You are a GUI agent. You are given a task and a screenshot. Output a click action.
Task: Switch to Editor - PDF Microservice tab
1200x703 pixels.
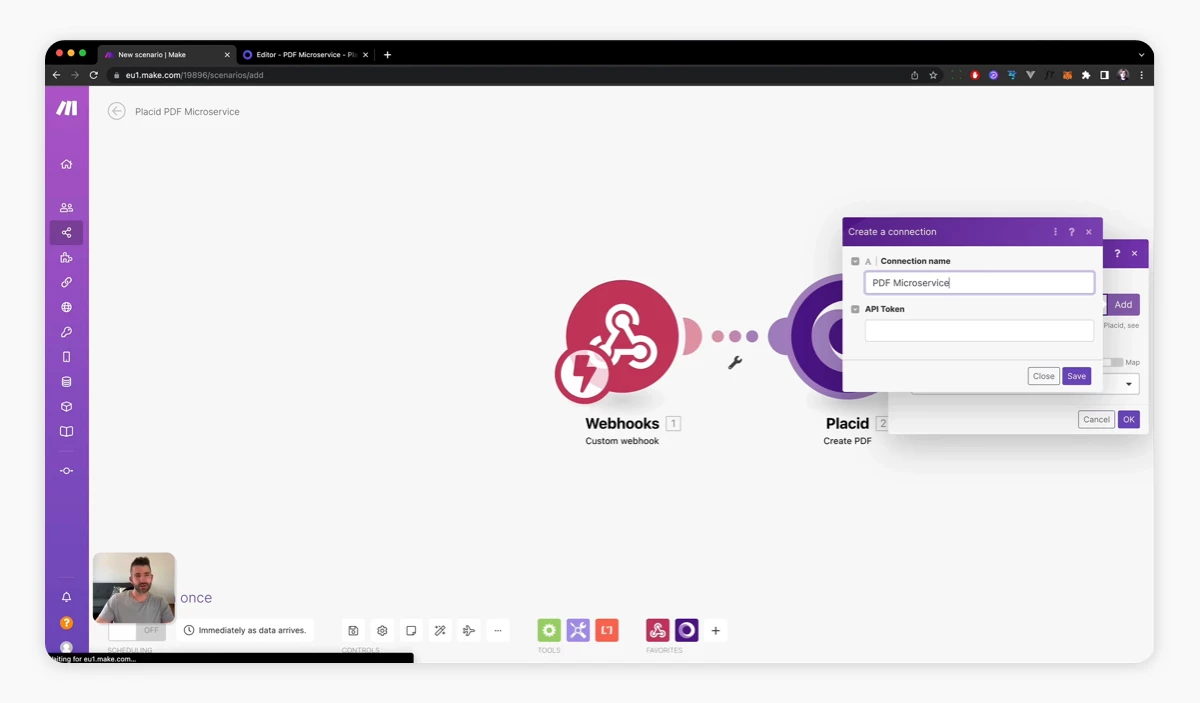[x=305, y=55]
